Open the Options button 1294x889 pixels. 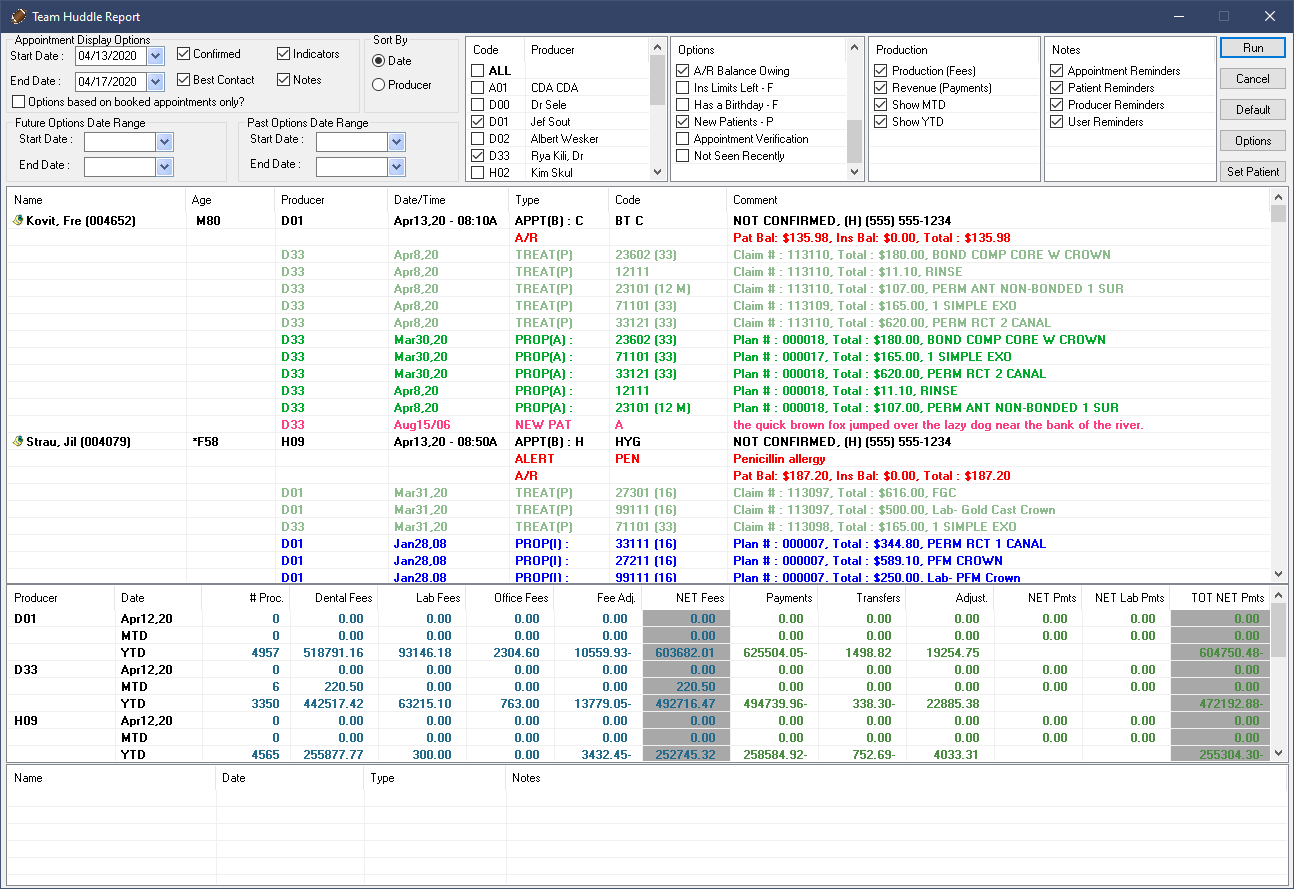[1253, 141]
